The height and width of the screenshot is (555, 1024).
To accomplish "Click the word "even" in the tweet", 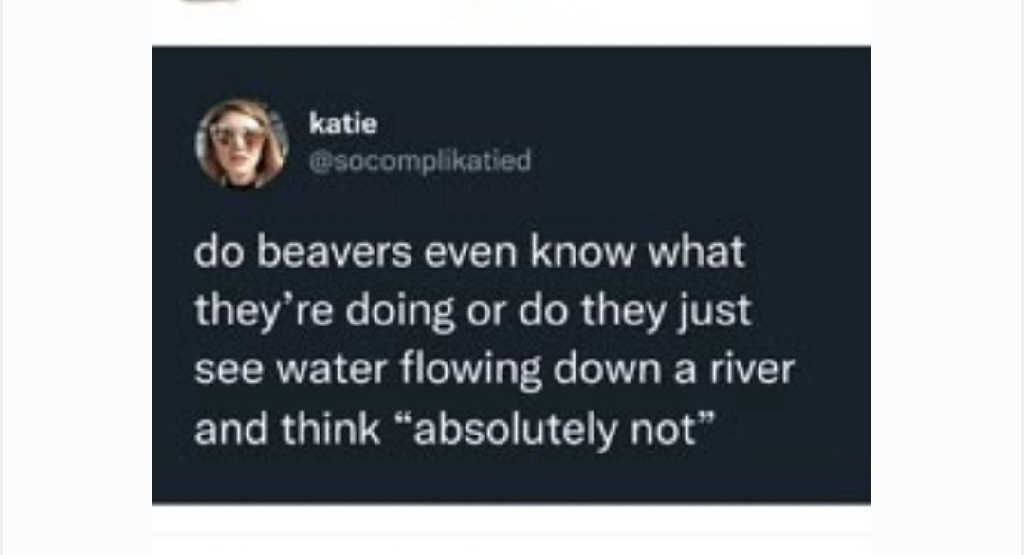I will [471, 253].
